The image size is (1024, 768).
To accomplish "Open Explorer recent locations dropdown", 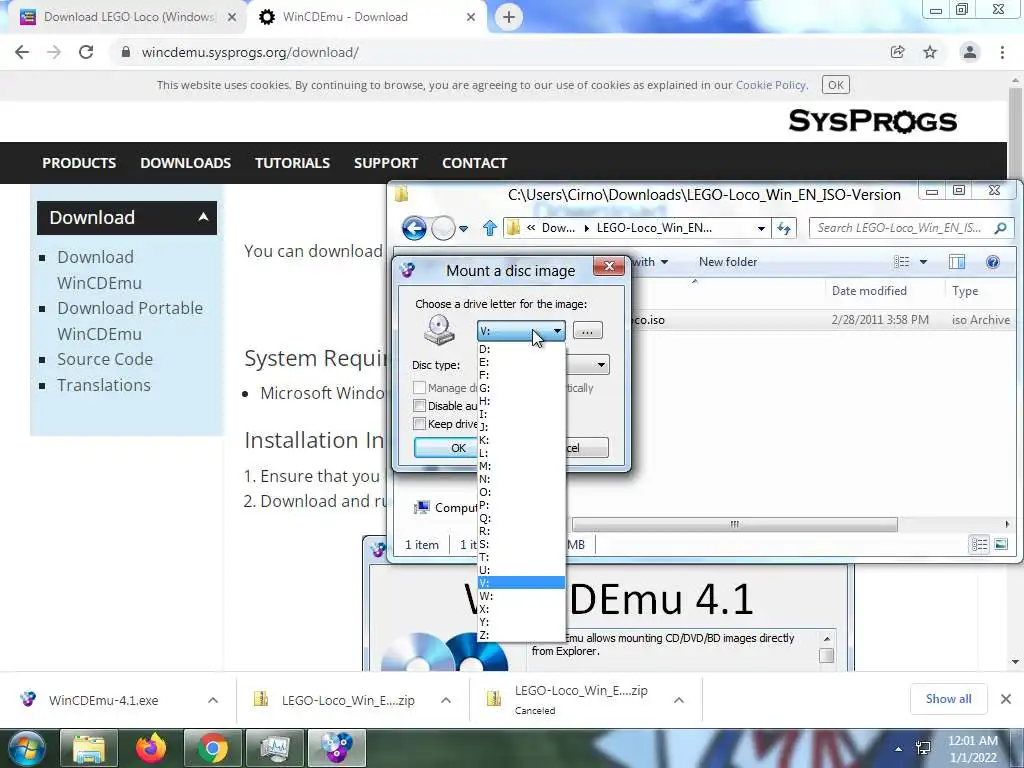I will tap(463, 229).
